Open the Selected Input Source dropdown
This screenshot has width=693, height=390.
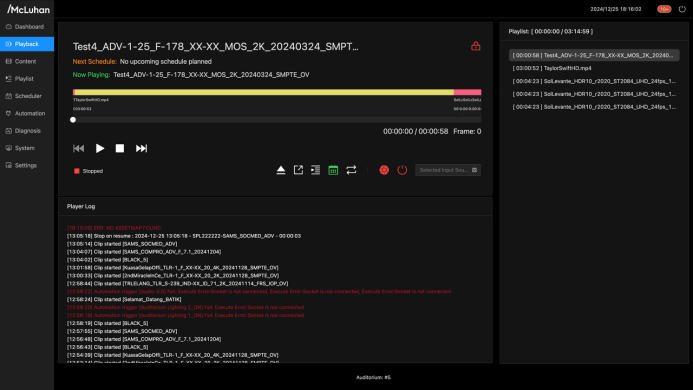[x=448, y=170]
